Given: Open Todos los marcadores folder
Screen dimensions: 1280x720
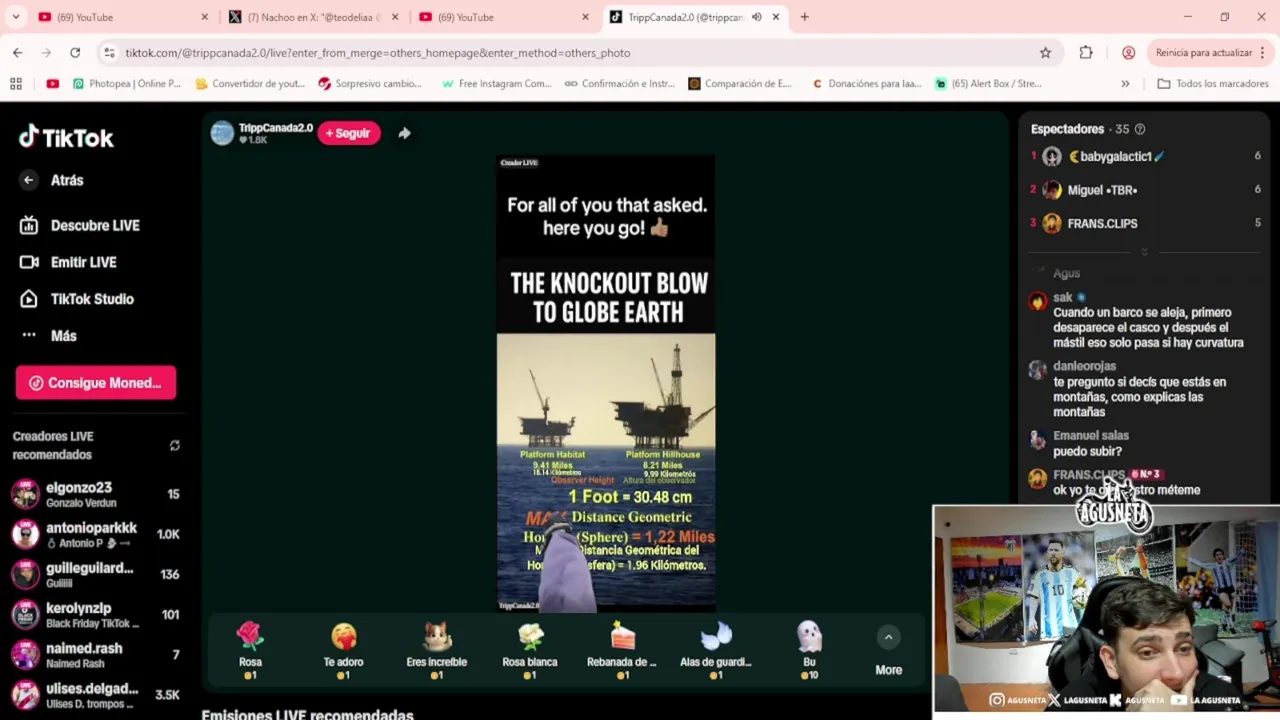Looking at the screenshot, I should pyautogui.click(x=1212, y=84).
